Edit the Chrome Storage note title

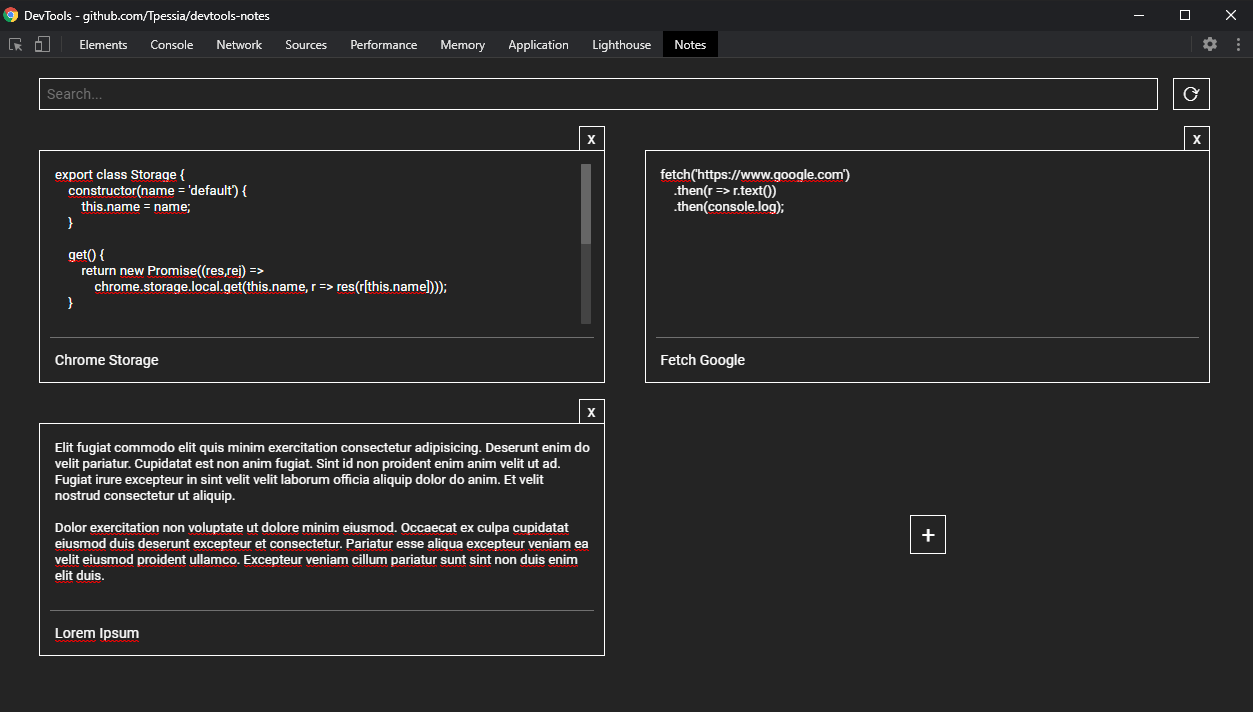coord(322,360)
